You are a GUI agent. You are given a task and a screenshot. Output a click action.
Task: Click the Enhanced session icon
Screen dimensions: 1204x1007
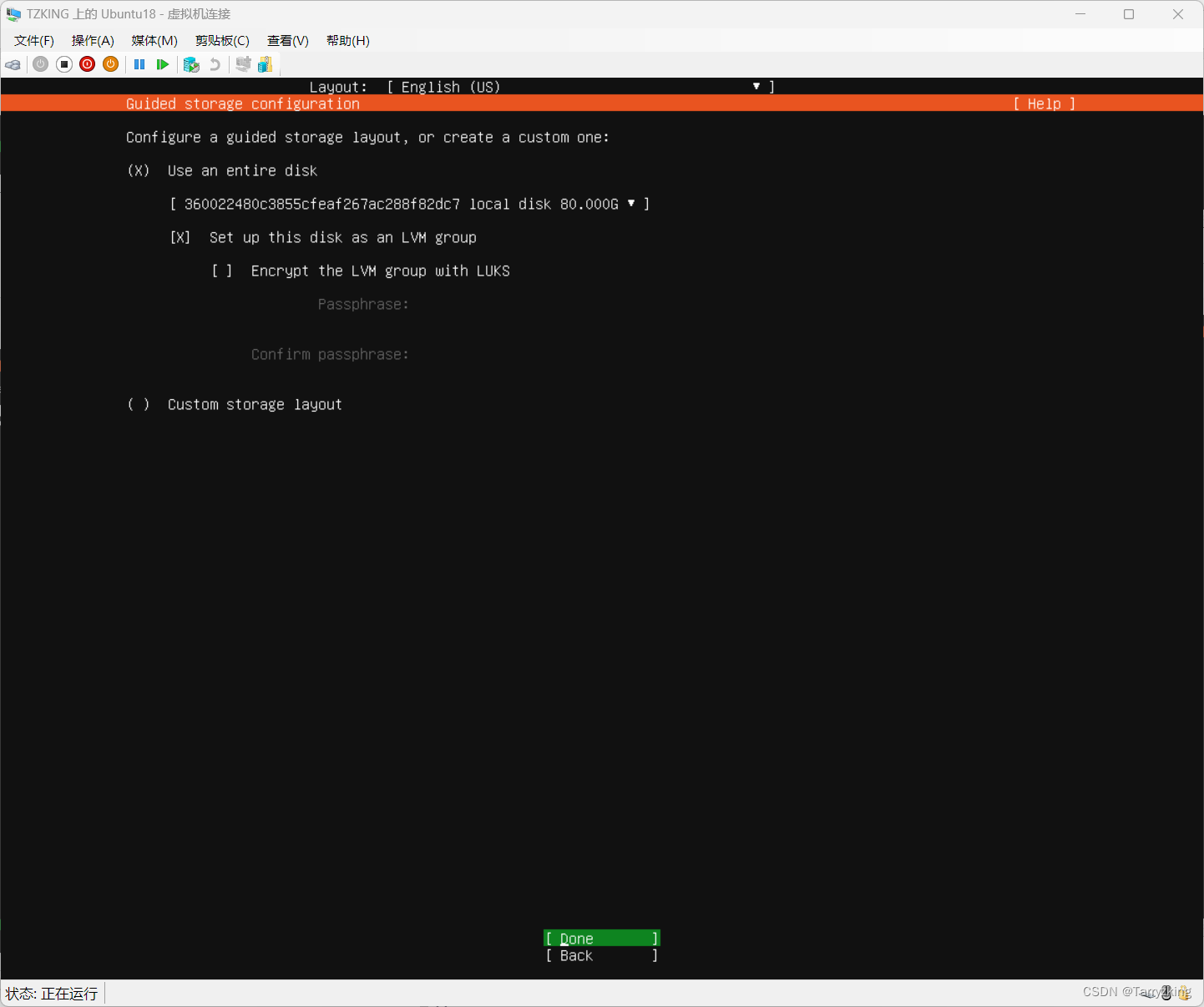point(243,64)
